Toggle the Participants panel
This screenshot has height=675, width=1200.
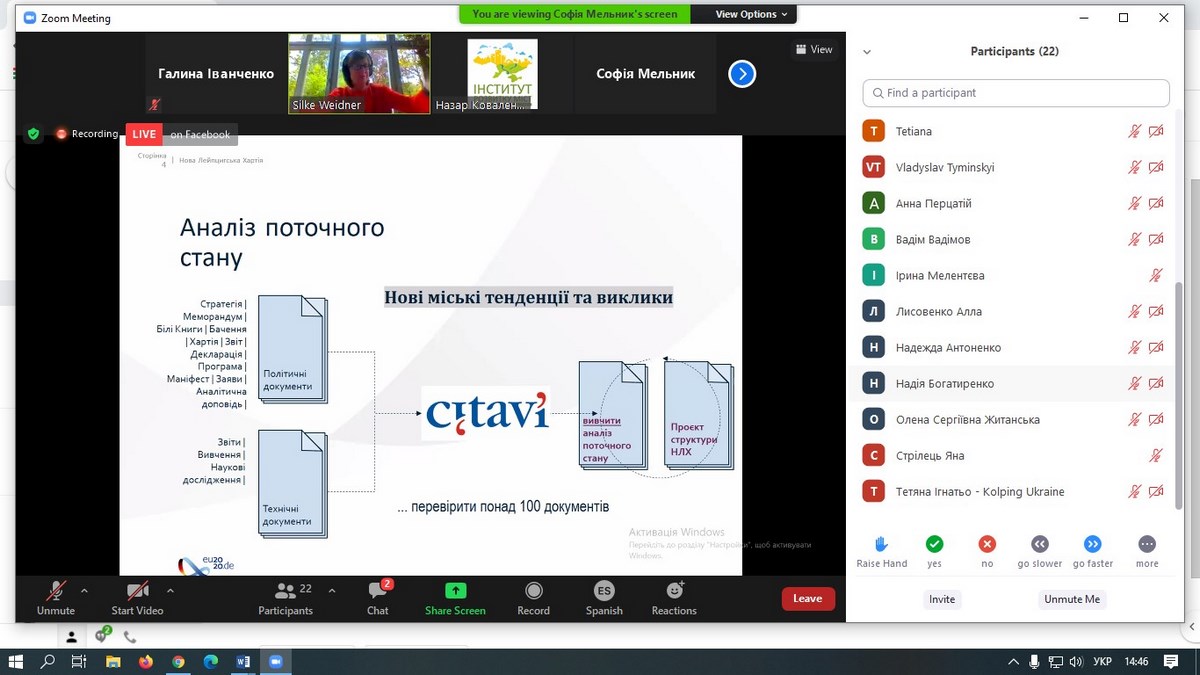[x=286, y=591]
